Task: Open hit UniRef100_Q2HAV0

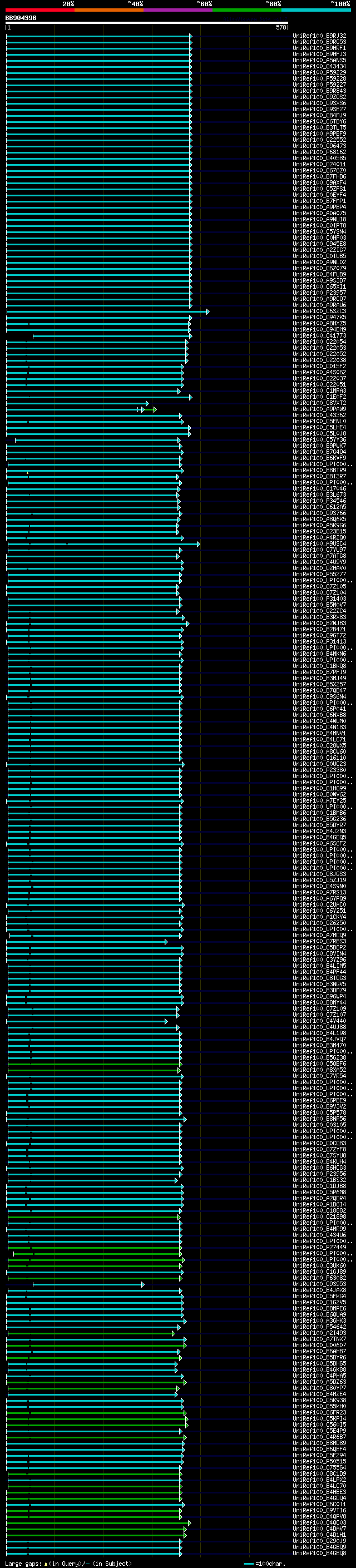Action: click(319, 568)
